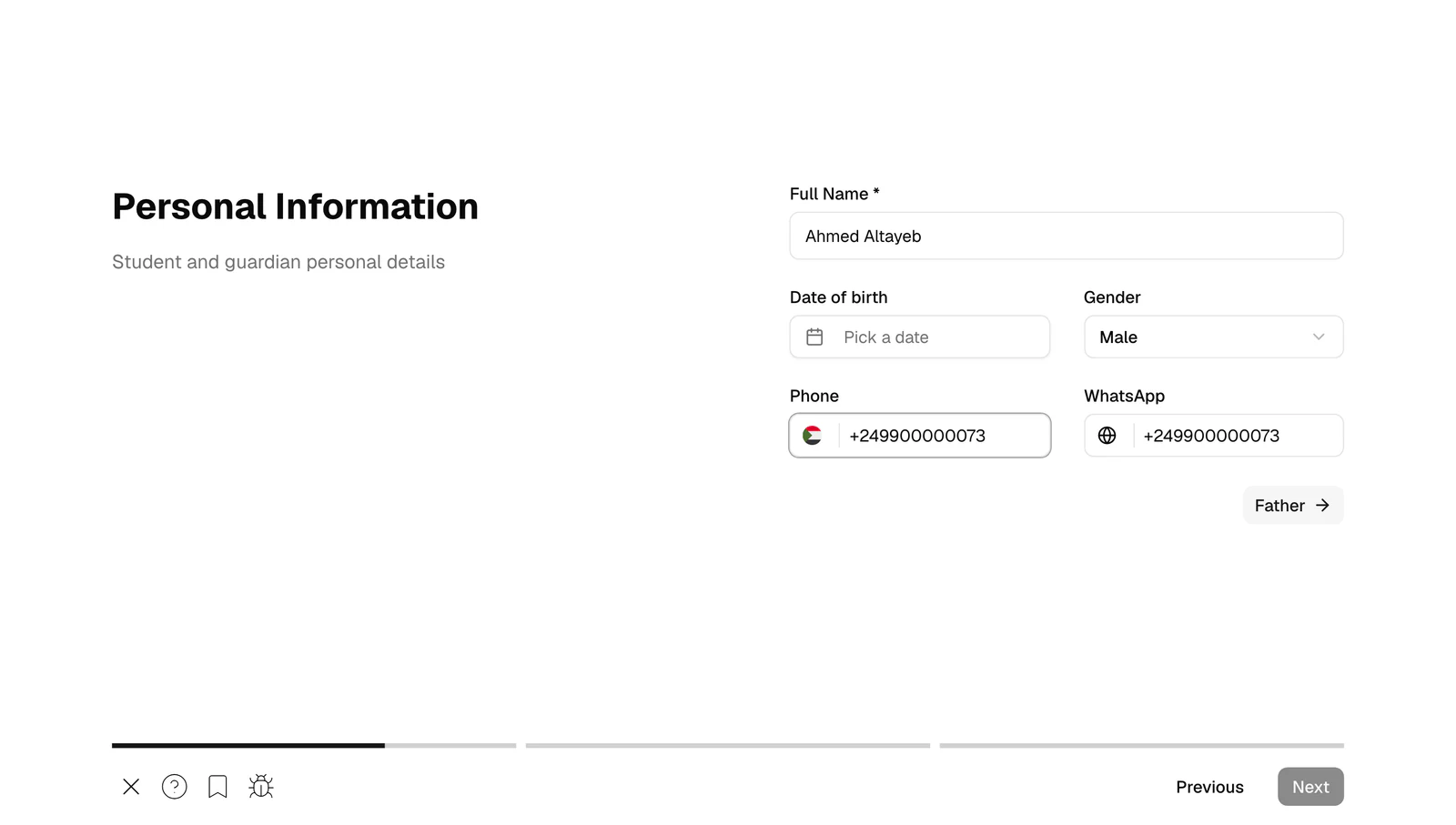Image resolution: width=1456 pixels, height=825 pixels.
Task: Click the X close icon in footer
Action: pos(131,787)
